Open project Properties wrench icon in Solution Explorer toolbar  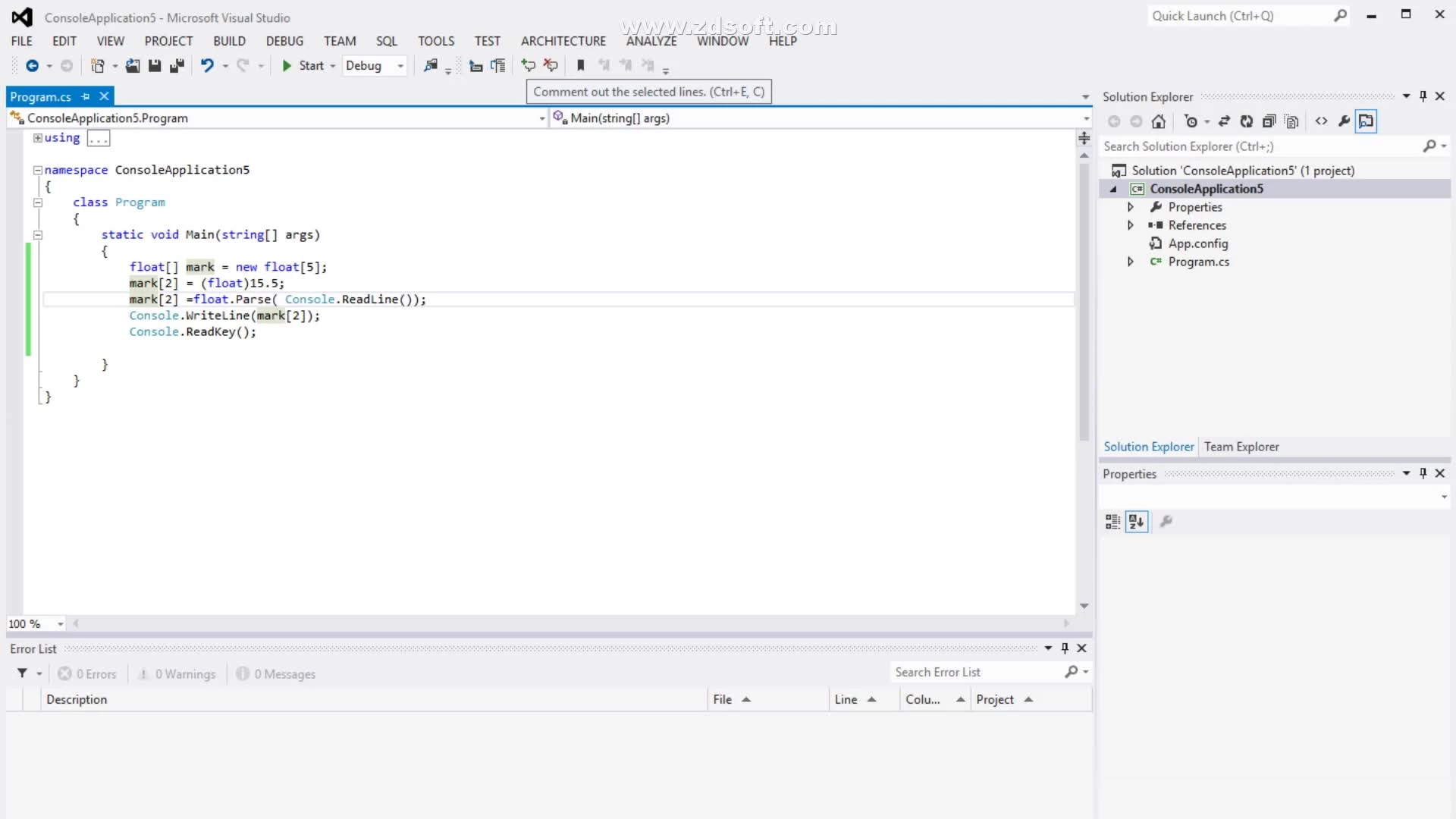coord(1344,121)
